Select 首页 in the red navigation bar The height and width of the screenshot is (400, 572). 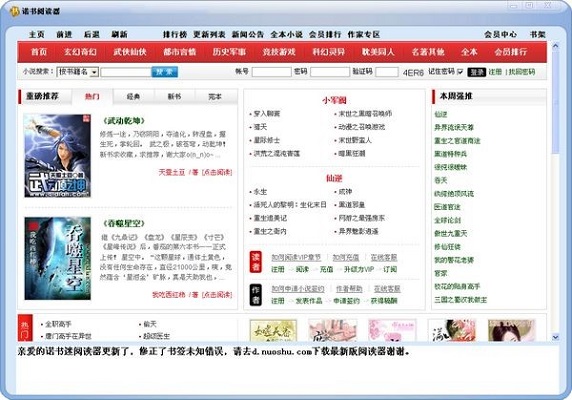tap(39, 52)
